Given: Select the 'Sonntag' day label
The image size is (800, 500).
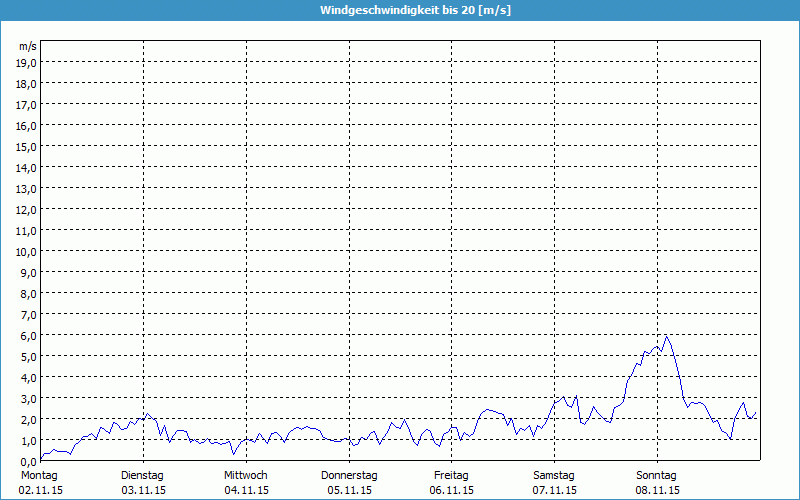Looking at the screenshot, I should click(657, 475).
